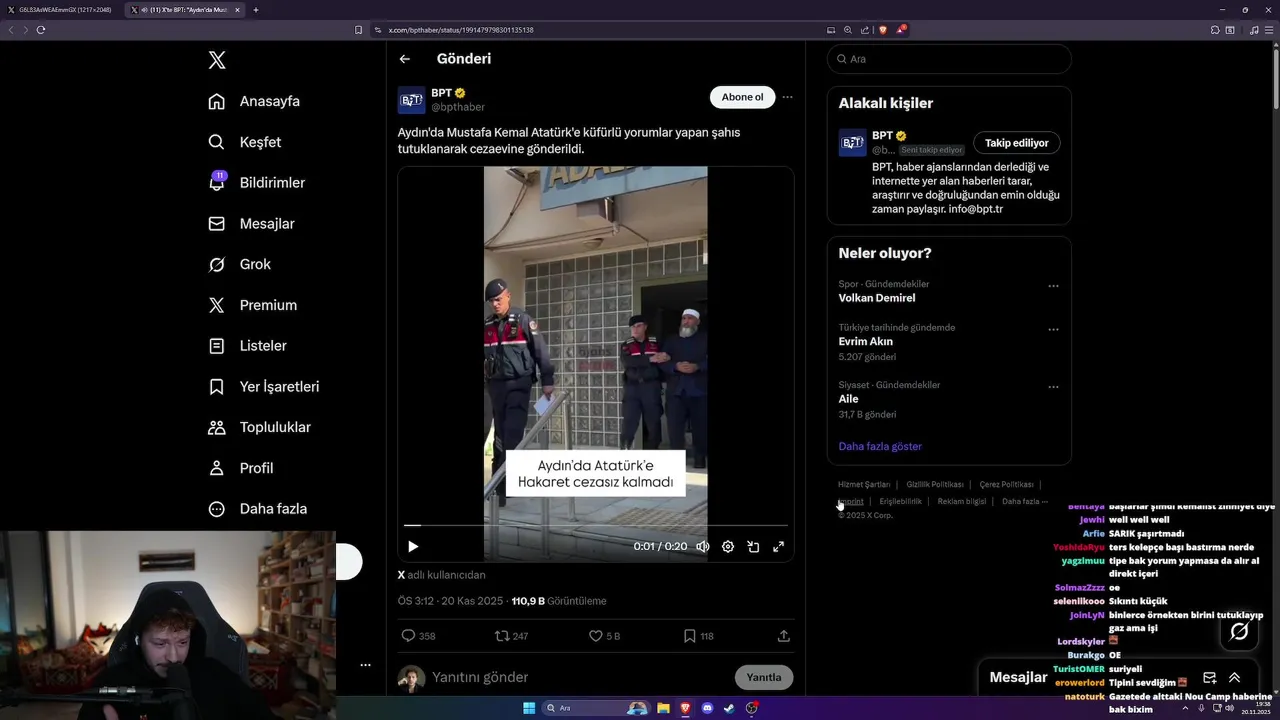This screenshot has height=720, width=1280.
Task: Open the Aile trend
Action: [849, 399]
